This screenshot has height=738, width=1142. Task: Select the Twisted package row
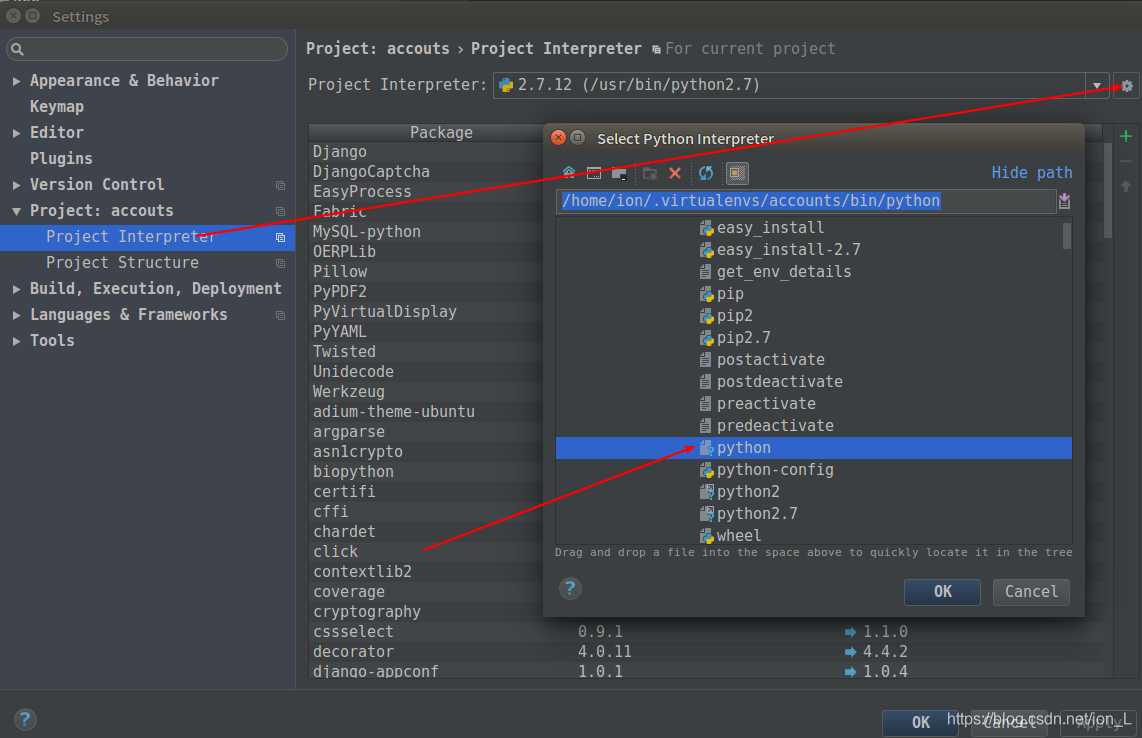(427, 352)
